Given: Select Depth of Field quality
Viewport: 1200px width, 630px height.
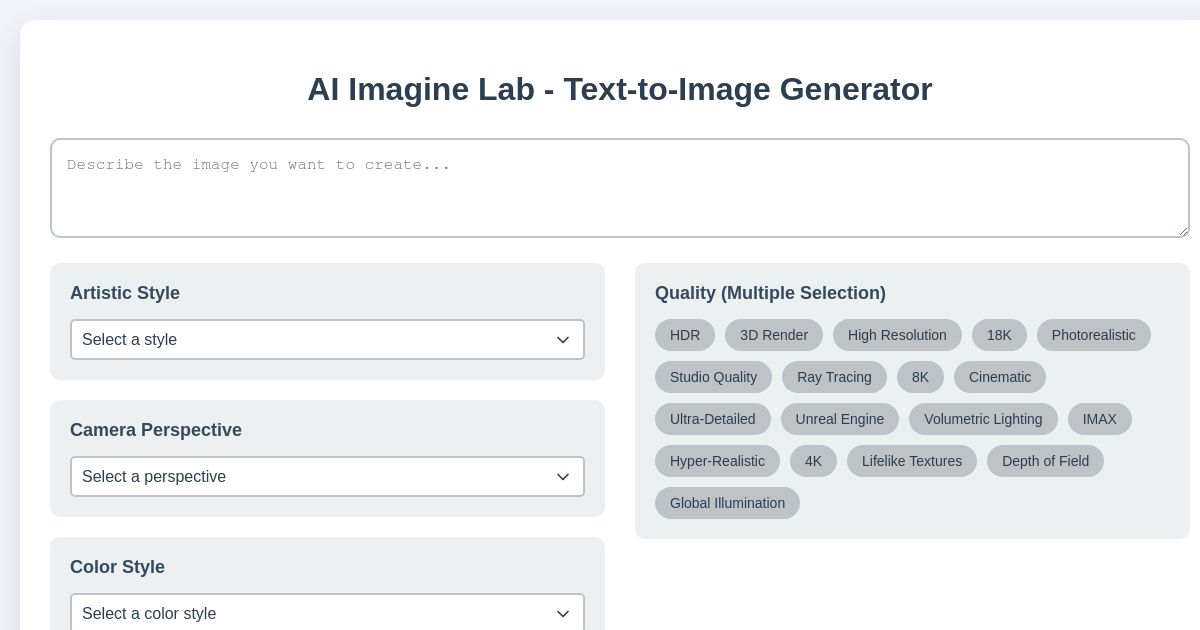Looking at the screenshot, I should coord(1045,461).
